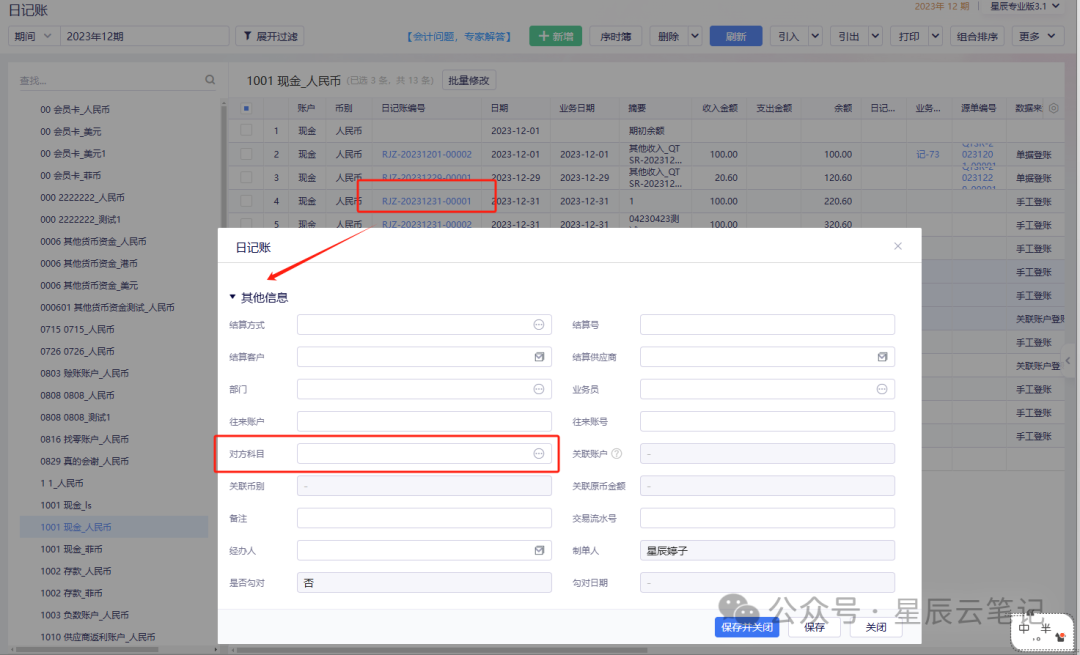Toggle the select-all checkbox in table header
The image size is (1080, 655).
point(246,108)
